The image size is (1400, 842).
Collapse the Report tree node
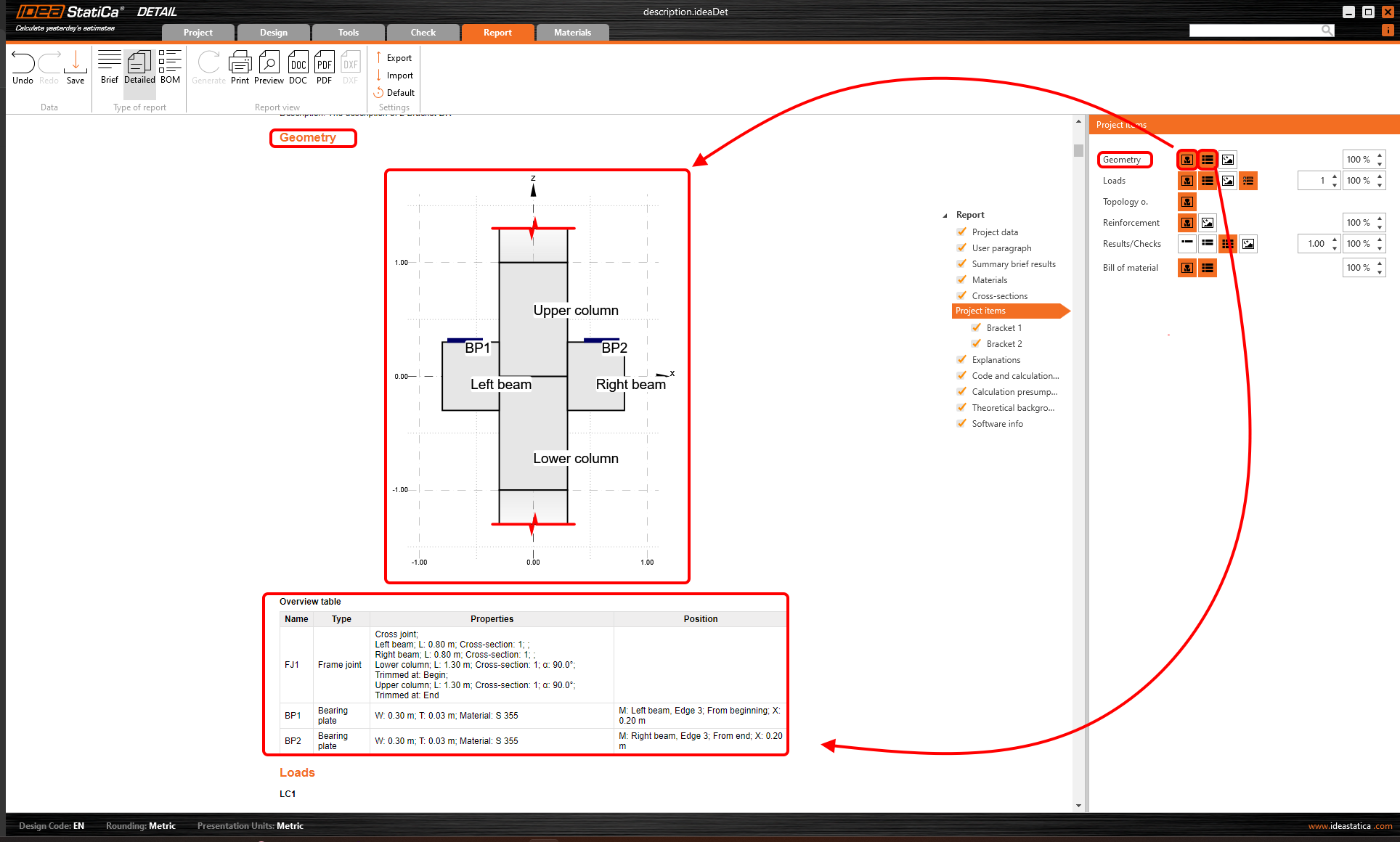[945, 216]
